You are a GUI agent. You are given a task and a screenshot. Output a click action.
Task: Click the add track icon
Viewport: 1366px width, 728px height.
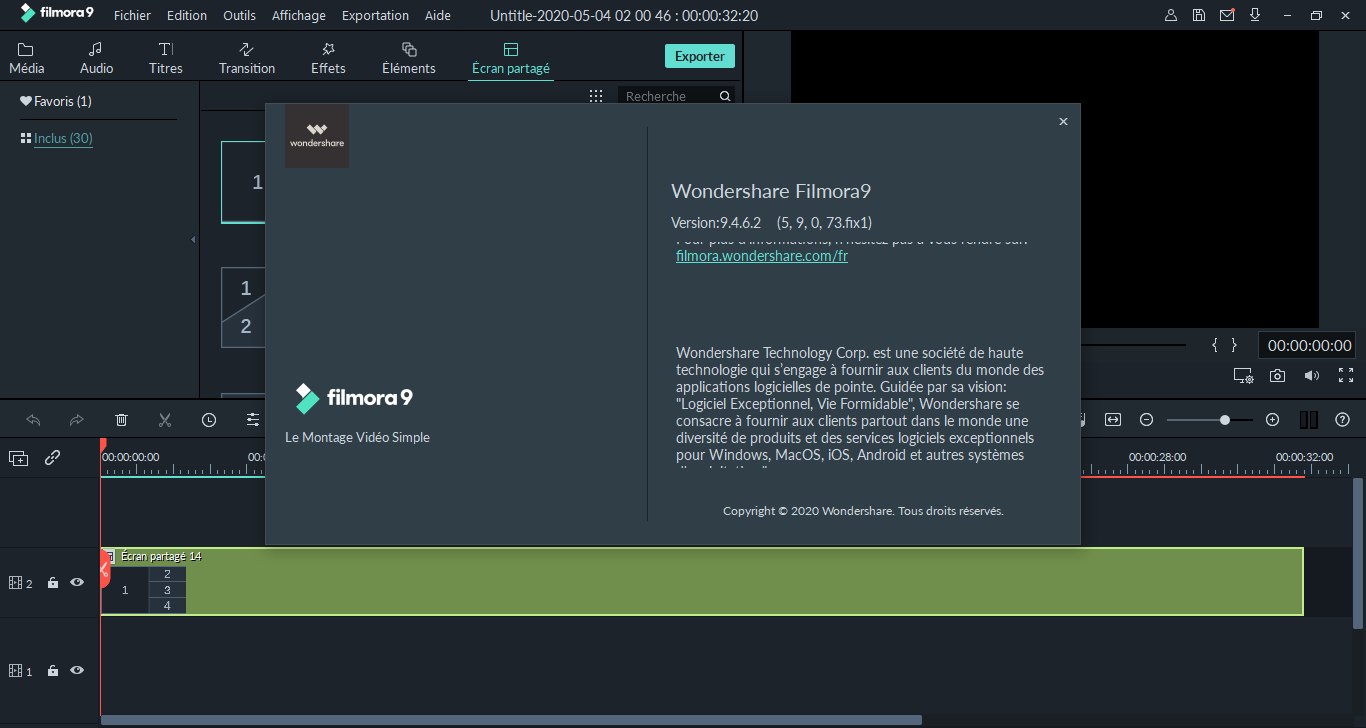[x=19, y=458]
